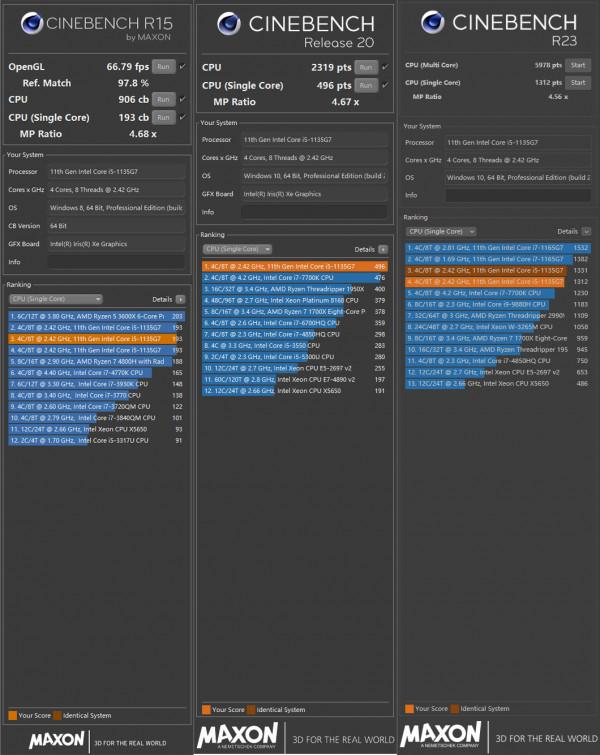
Task: Select the Xeon X5650 486 row in R23
Action: point(498,384)
